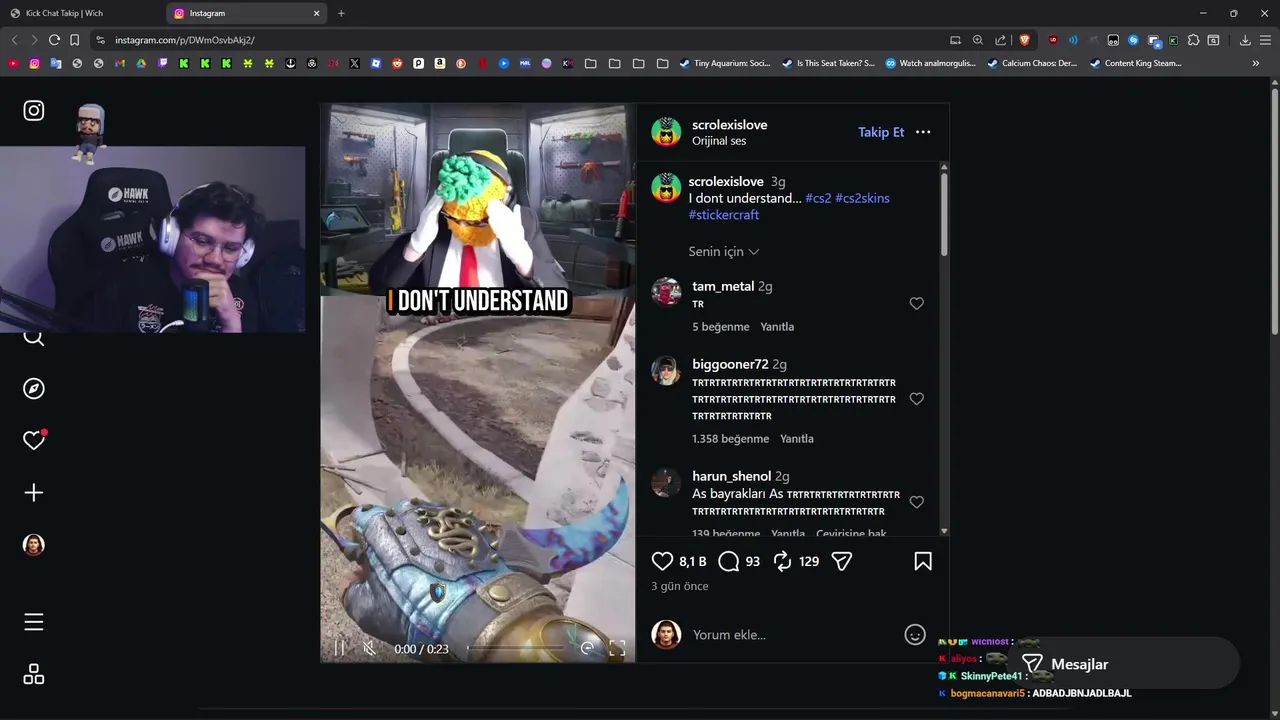This screenshot has width=1280, height=720.
Task: Repost using the icon showing 129
Action: click(x=783, y=561)
